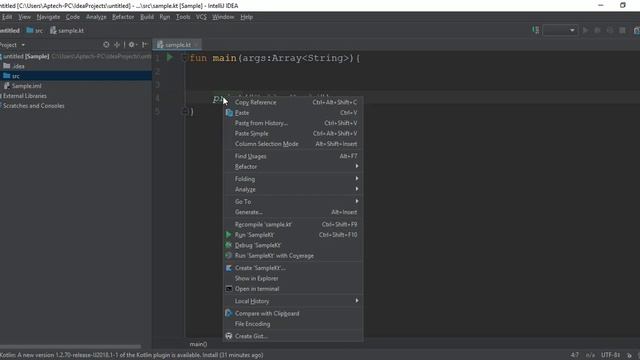Choose Paste from History
Image resolution: width=640 pixels, height=360 pixels.
[x=293, y=123]
